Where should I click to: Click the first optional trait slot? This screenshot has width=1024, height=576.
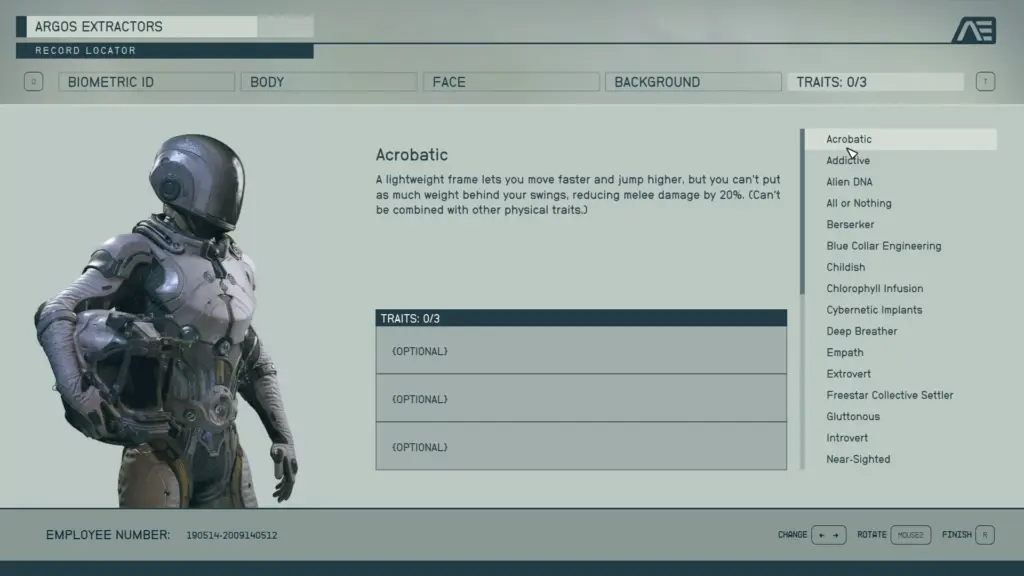point(581,351)
